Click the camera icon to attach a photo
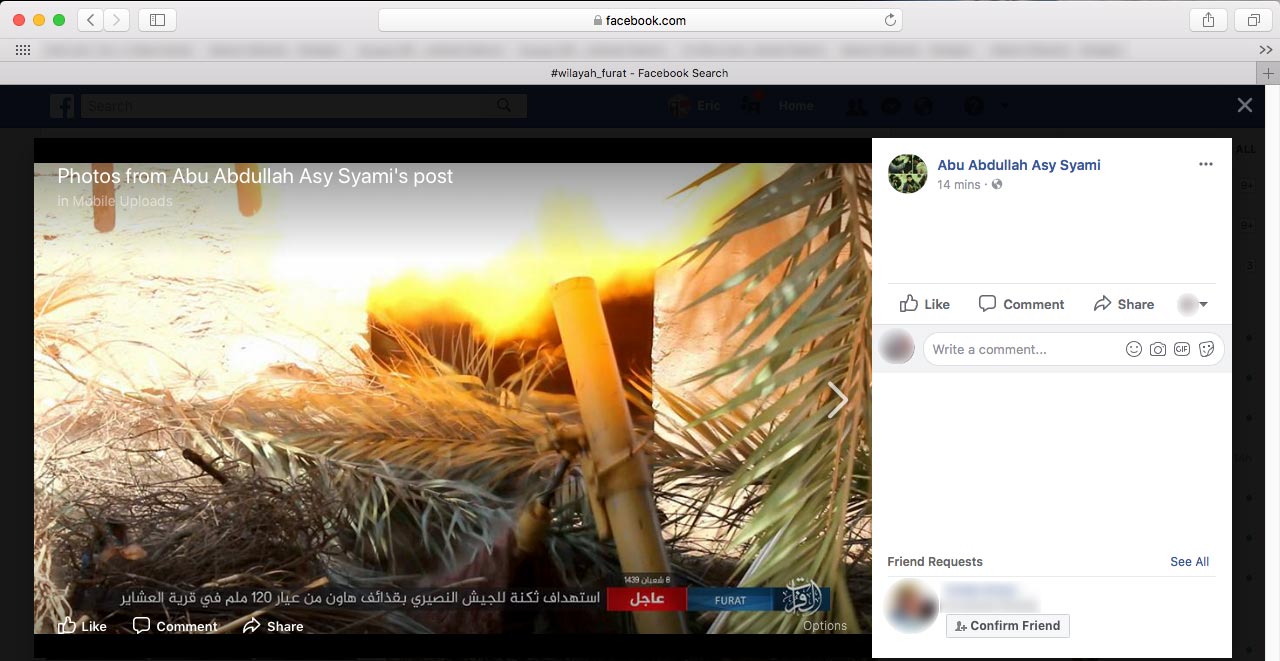 [x=1157, y=349]
